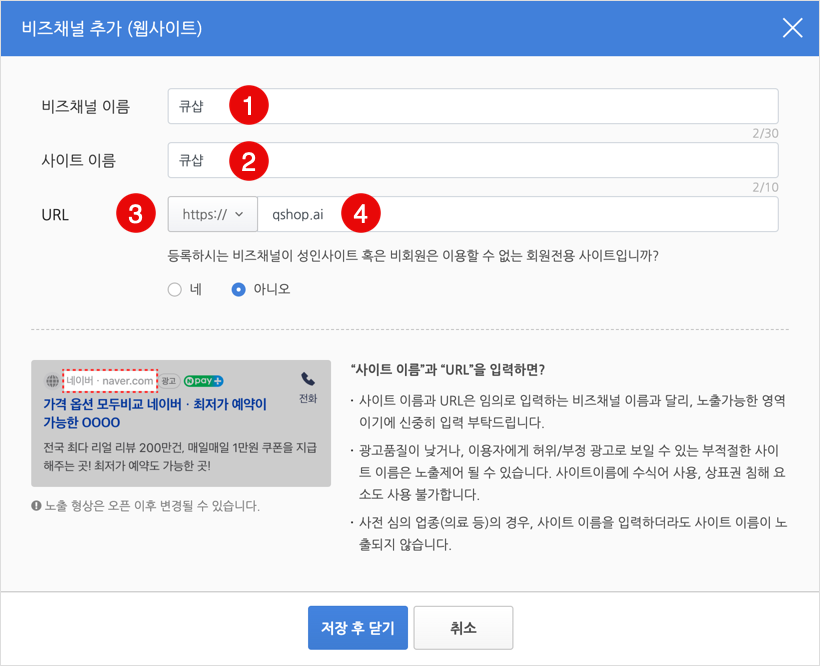The width and height of the screenshot is (820, 666).
Task: Click the URL label
Action: 55,215
